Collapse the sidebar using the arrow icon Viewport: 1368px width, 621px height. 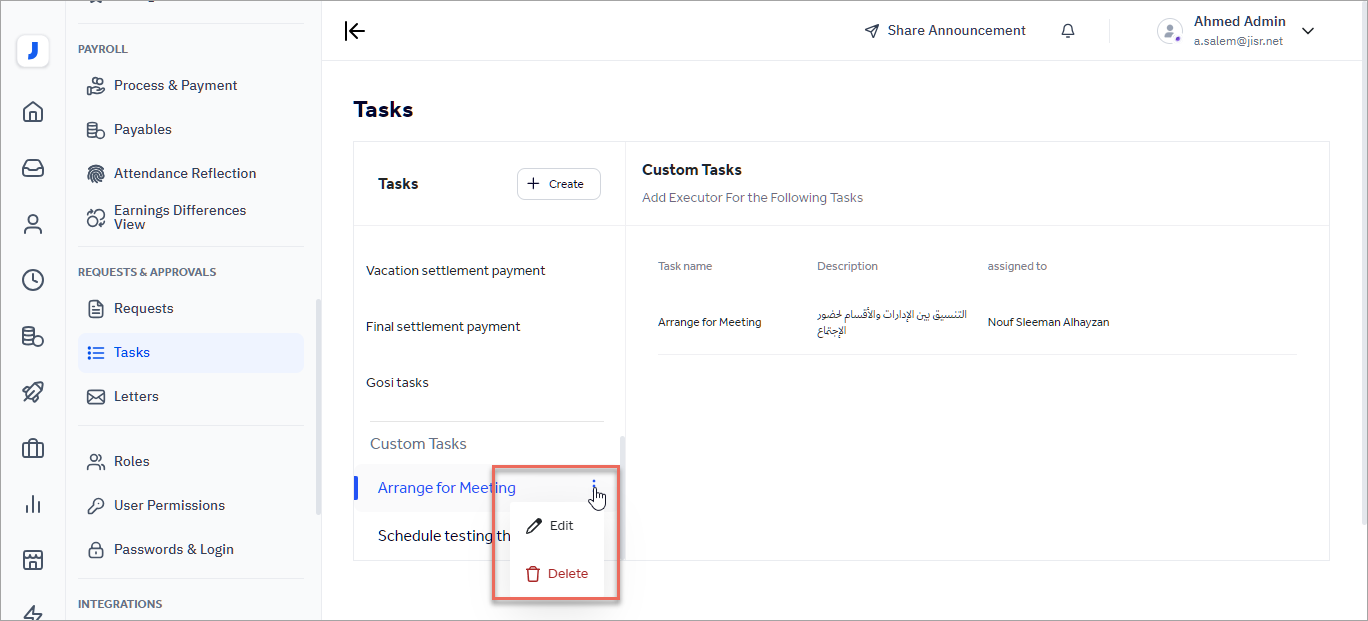[355, 31]
